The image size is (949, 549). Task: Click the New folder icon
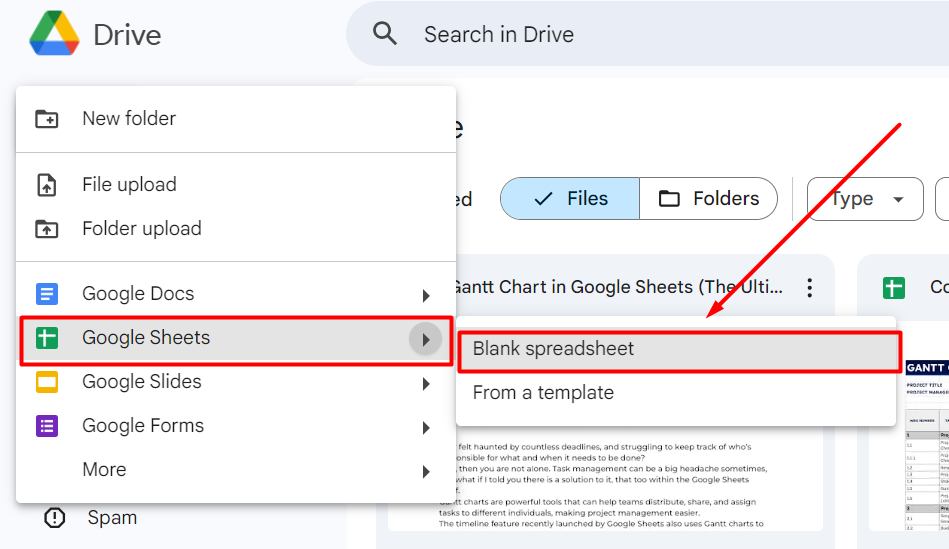click(x=47, y=119)
